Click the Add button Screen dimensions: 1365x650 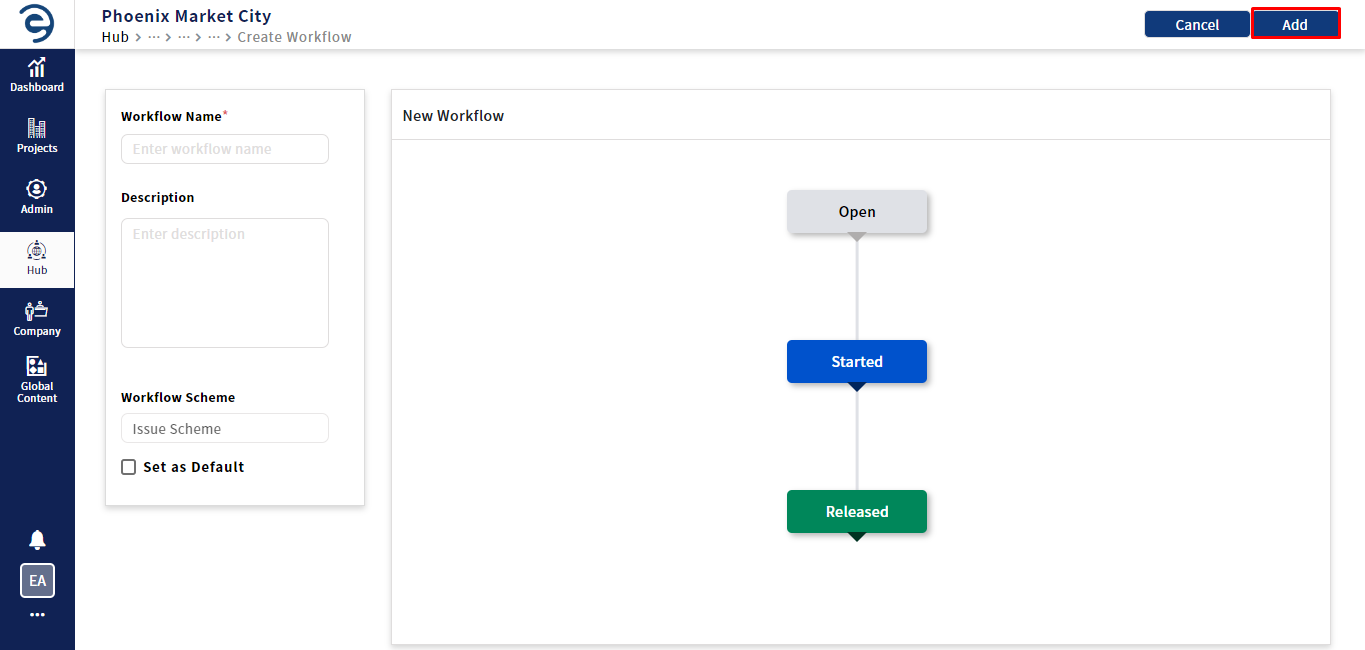(x=1295, y=24)
